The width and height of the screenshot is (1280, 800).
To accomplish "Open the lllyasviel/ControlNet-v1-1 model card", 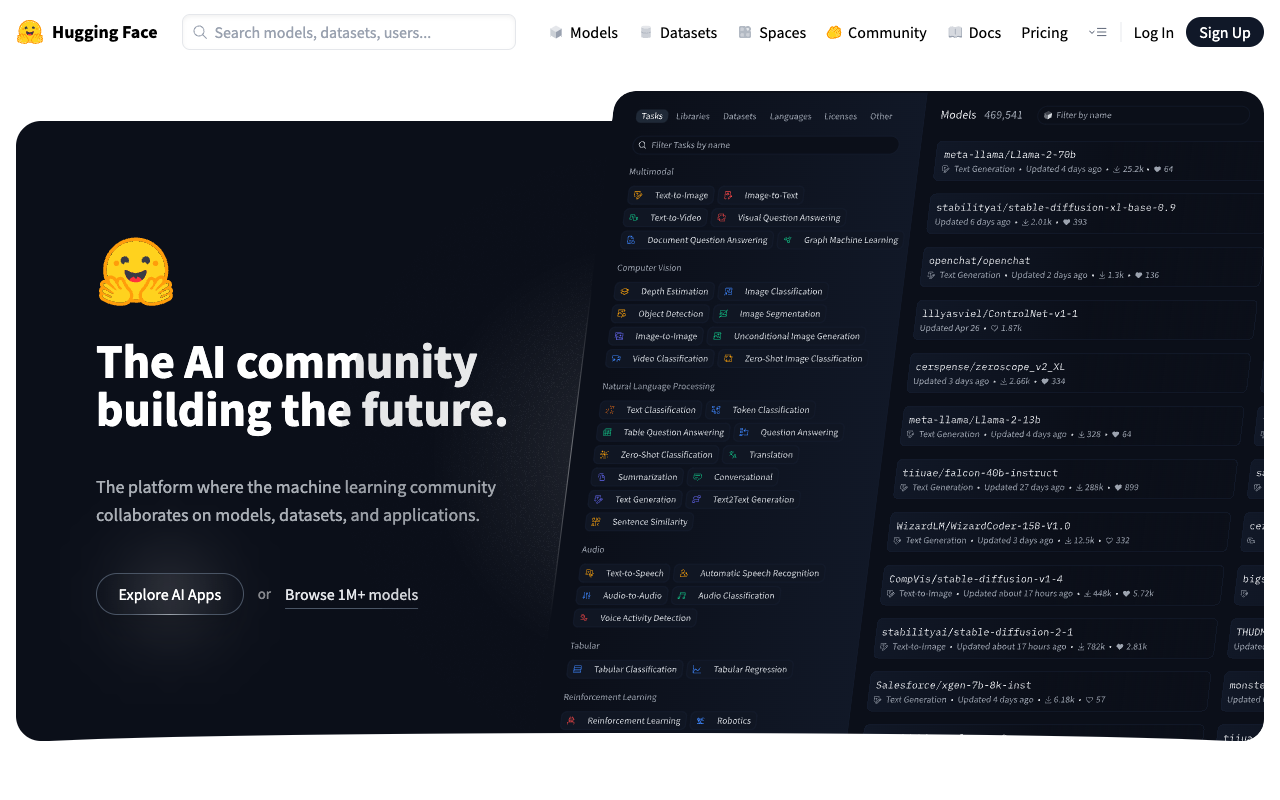I will click(x=1085, y=320).
